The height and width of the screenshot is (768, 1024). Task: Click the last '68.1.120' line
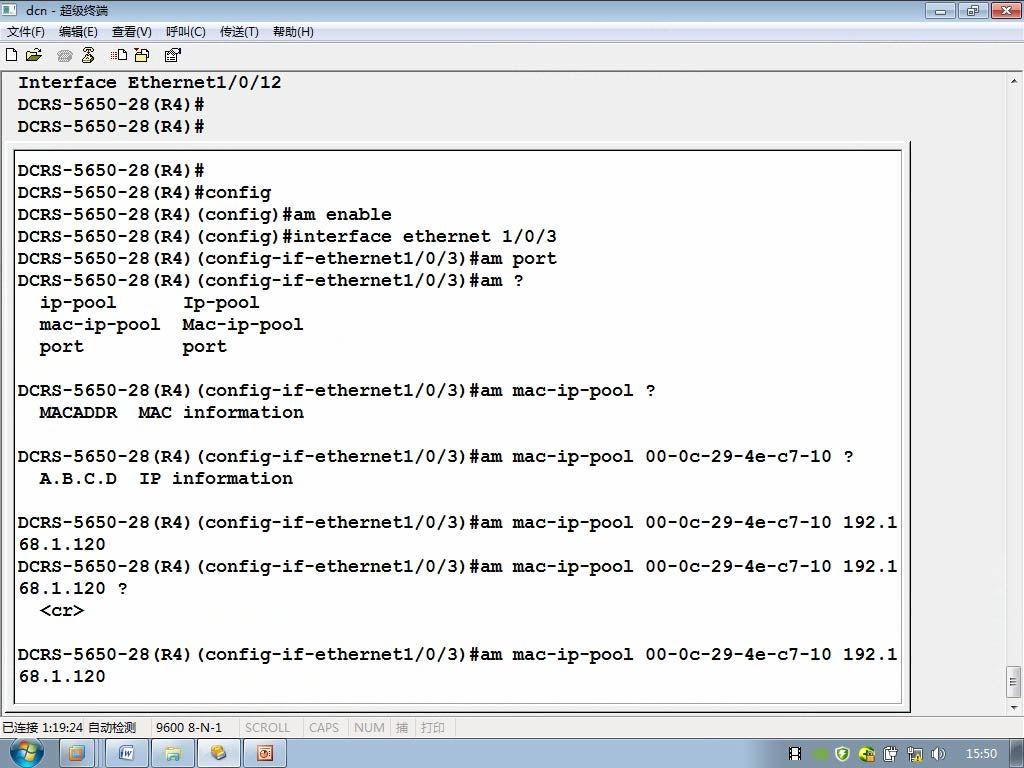(62, 677)
